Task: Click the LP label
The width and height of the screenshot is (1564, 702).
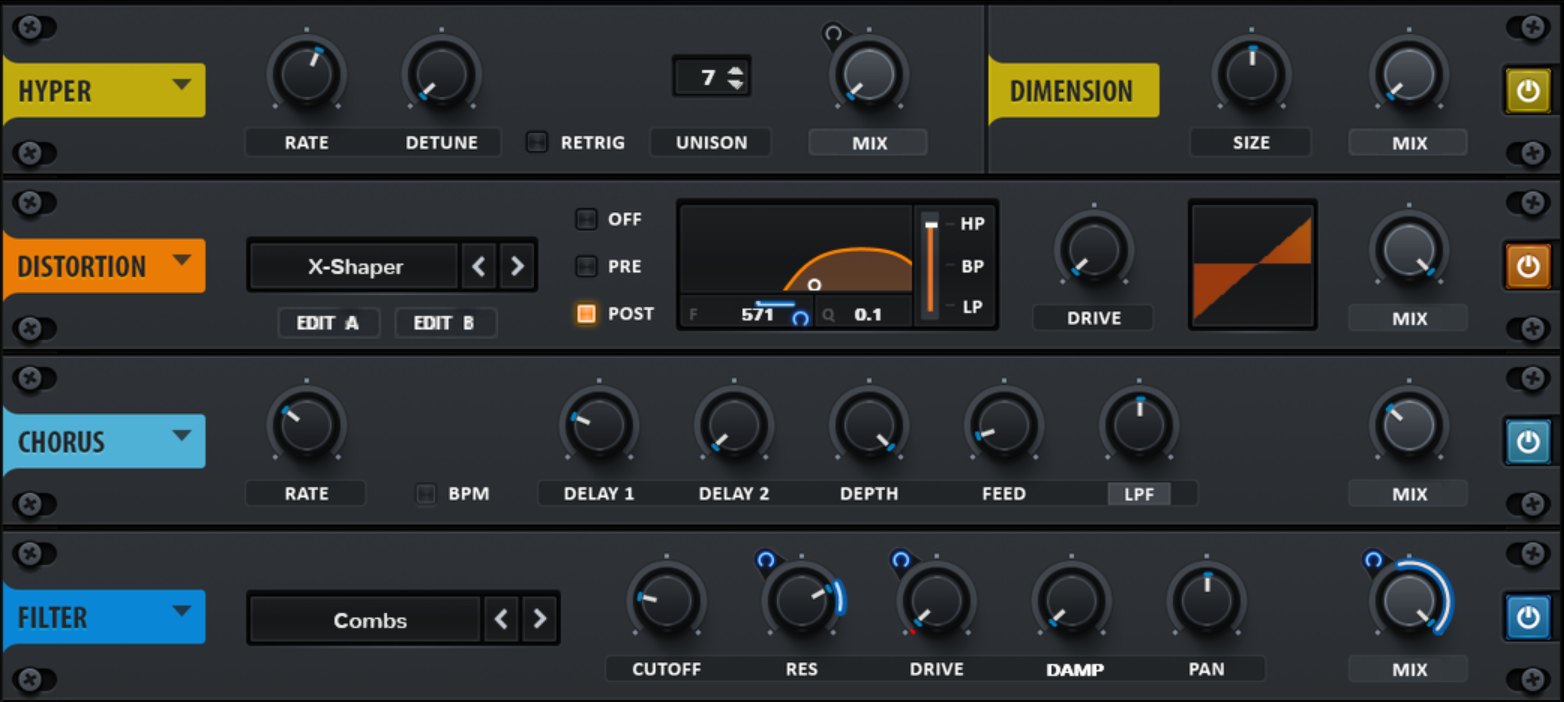Action: (x=972, y=307)
